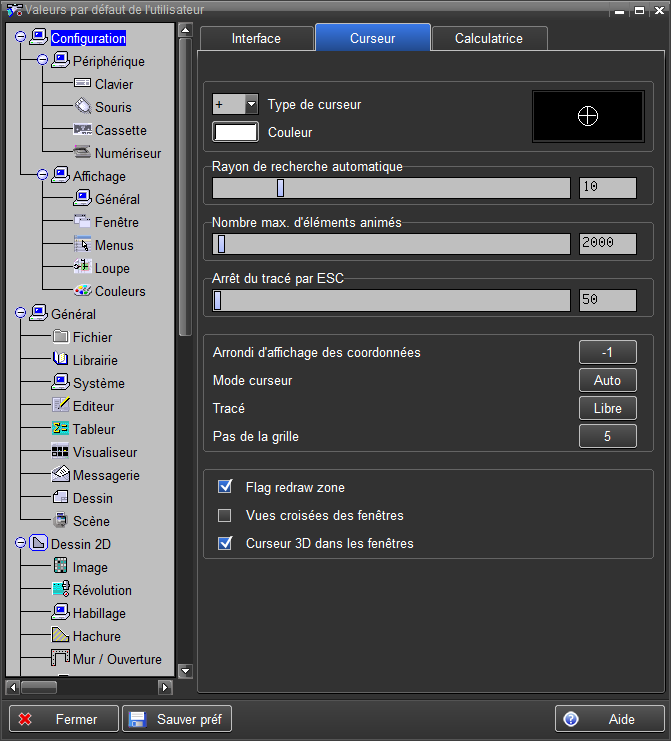The image size is (671, 741).
Task: Click the Cassette icon in tree
Action: (x=82, y=130)
